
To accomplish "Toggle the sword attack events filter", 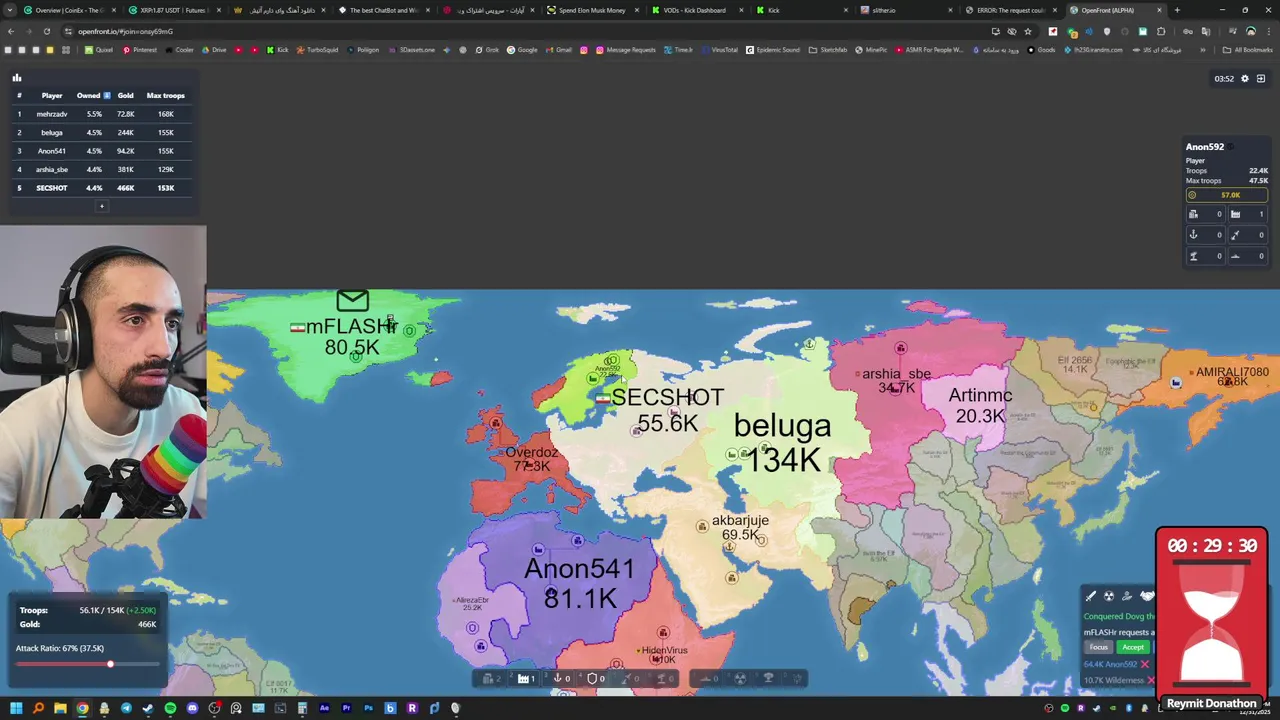I will pos(1091,596).
